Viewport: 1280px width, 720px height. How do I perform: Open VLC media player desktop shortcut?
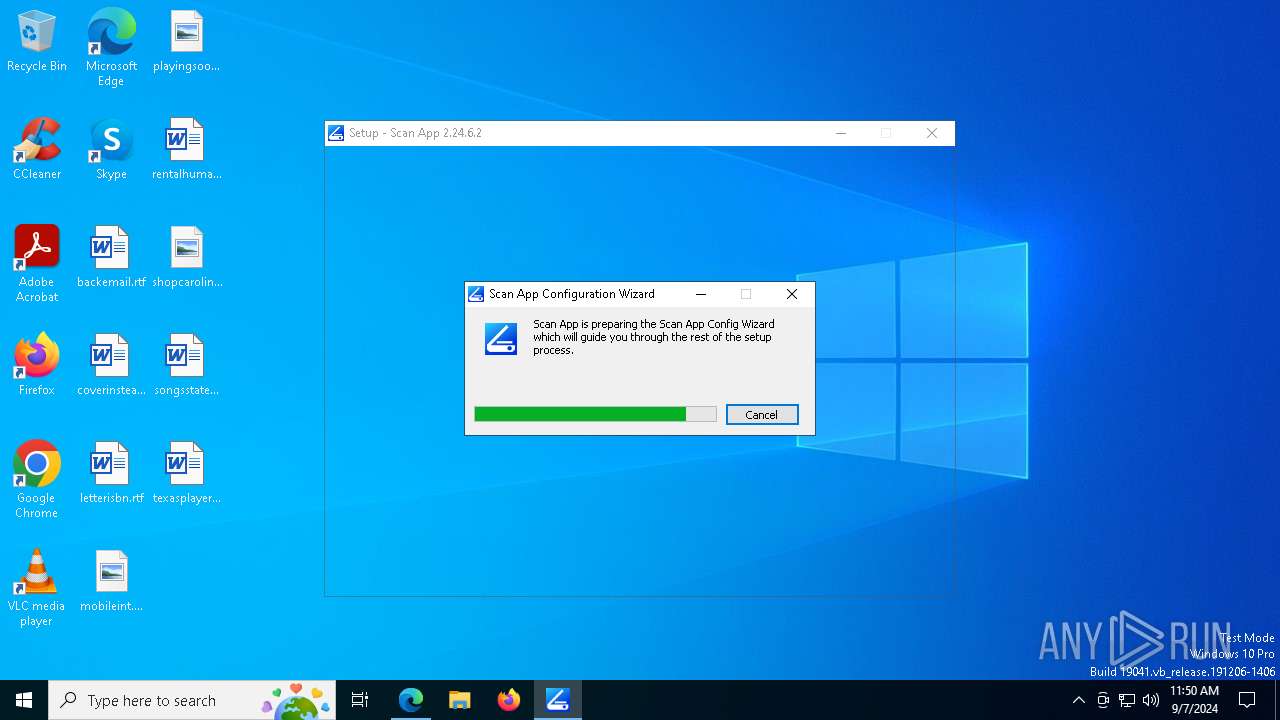tap(37, 588)
